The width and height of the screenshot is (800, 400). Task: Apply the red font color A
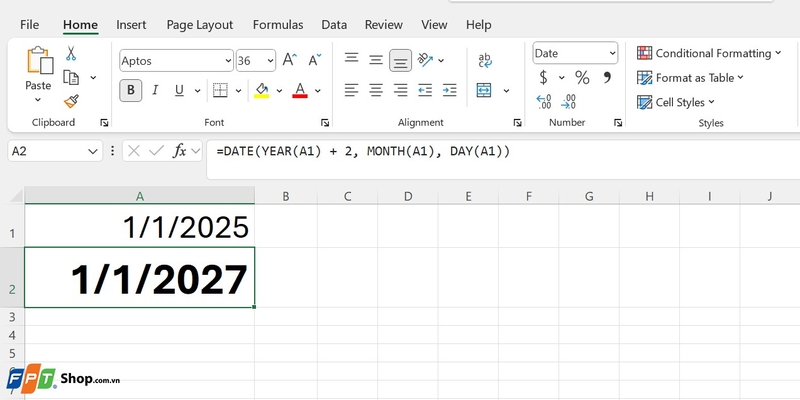pyautogui.click(x=300, y=91)
